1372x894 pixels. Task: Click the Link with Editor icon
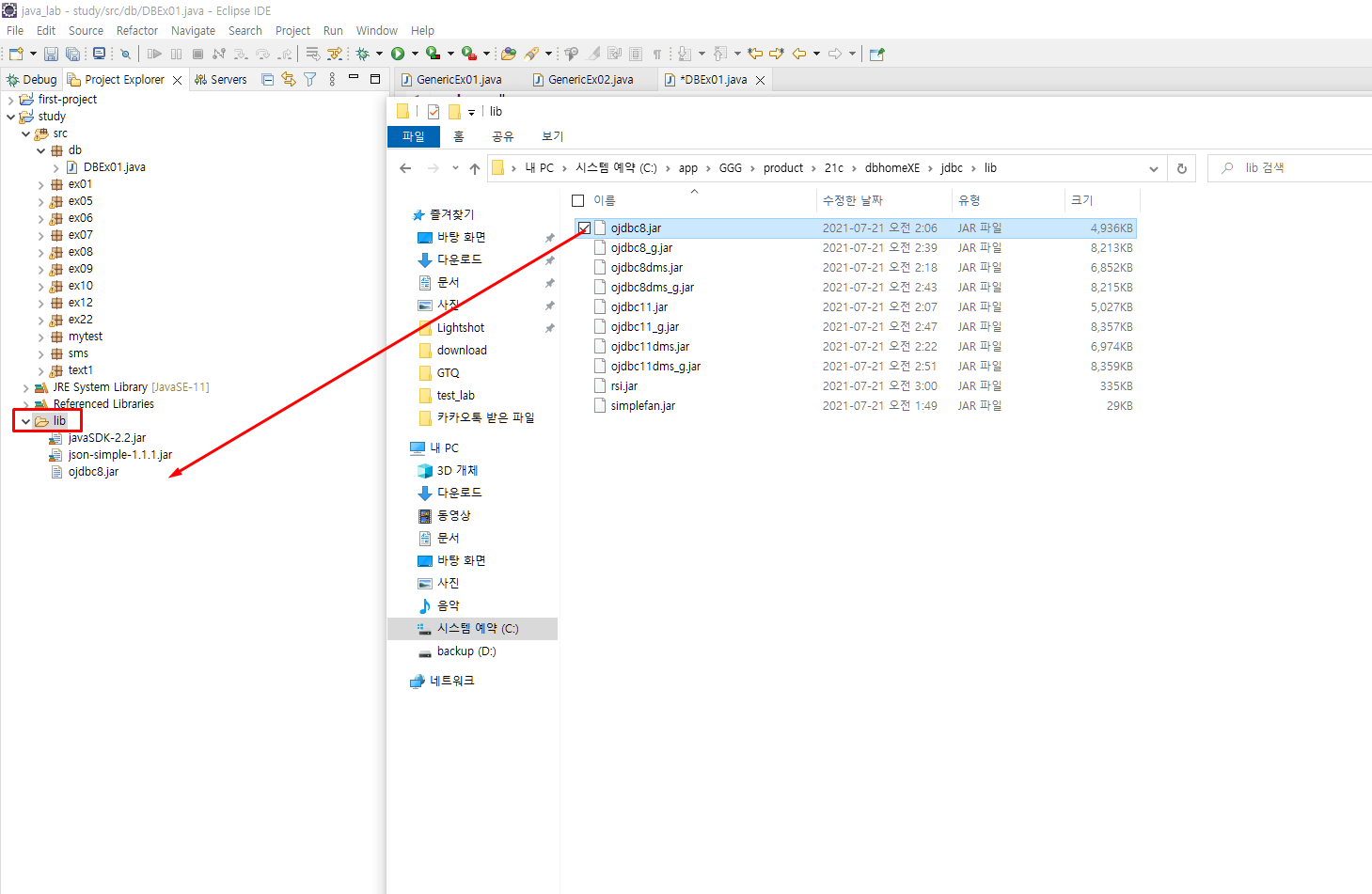click(289, 80)
